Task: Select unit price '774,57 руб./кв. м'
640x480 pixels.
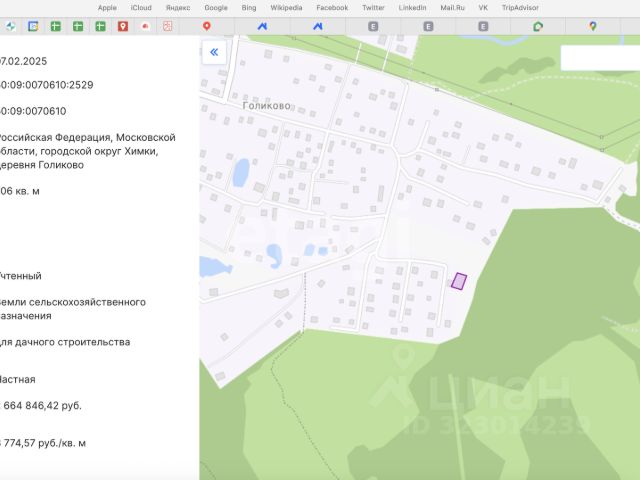Action: click(x=43, y=443)
